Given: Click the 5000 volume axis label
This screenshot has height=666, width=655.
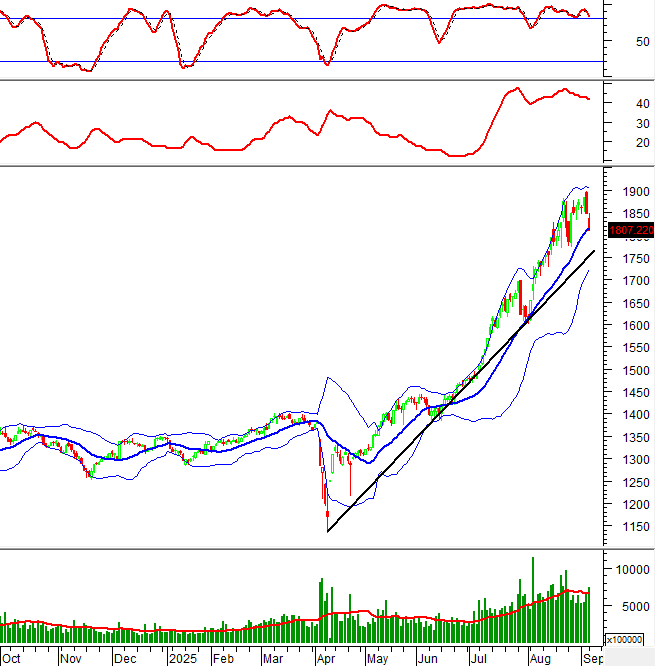Looking at the screenshot, I should (629, 606).
